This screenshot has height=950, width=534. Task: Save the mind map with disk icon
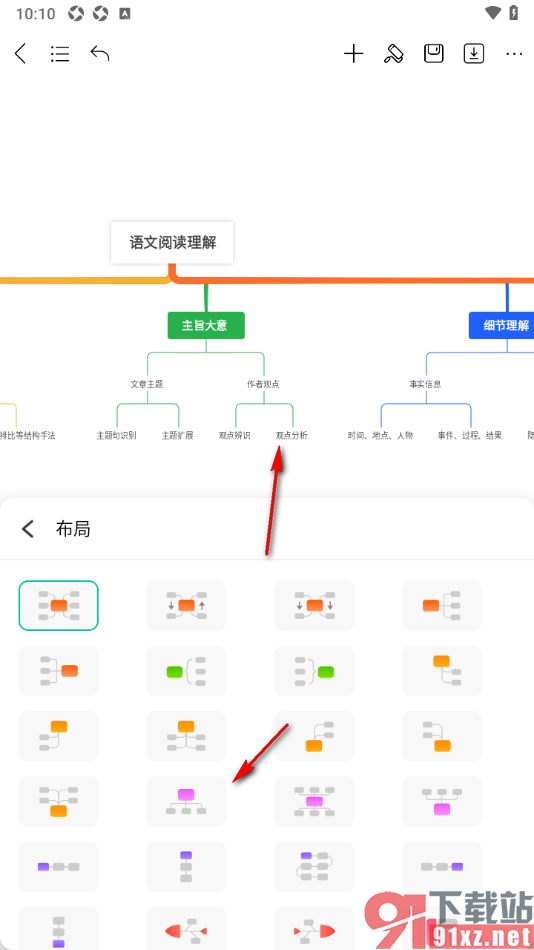click(x=433, y=54)
